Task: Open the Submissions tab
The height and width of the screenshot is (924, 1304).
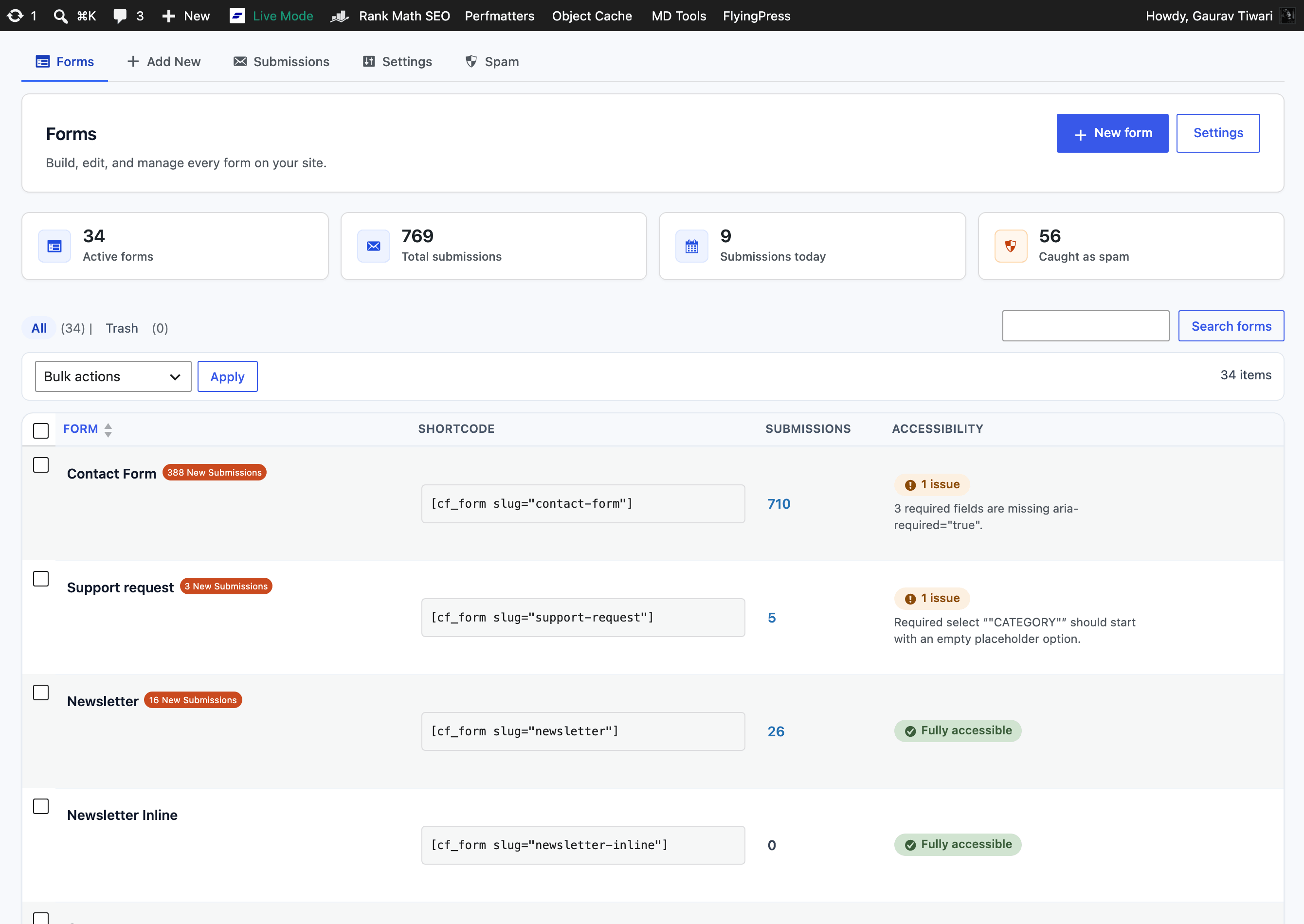Action: pyautogui.click(x=281, y=61)
